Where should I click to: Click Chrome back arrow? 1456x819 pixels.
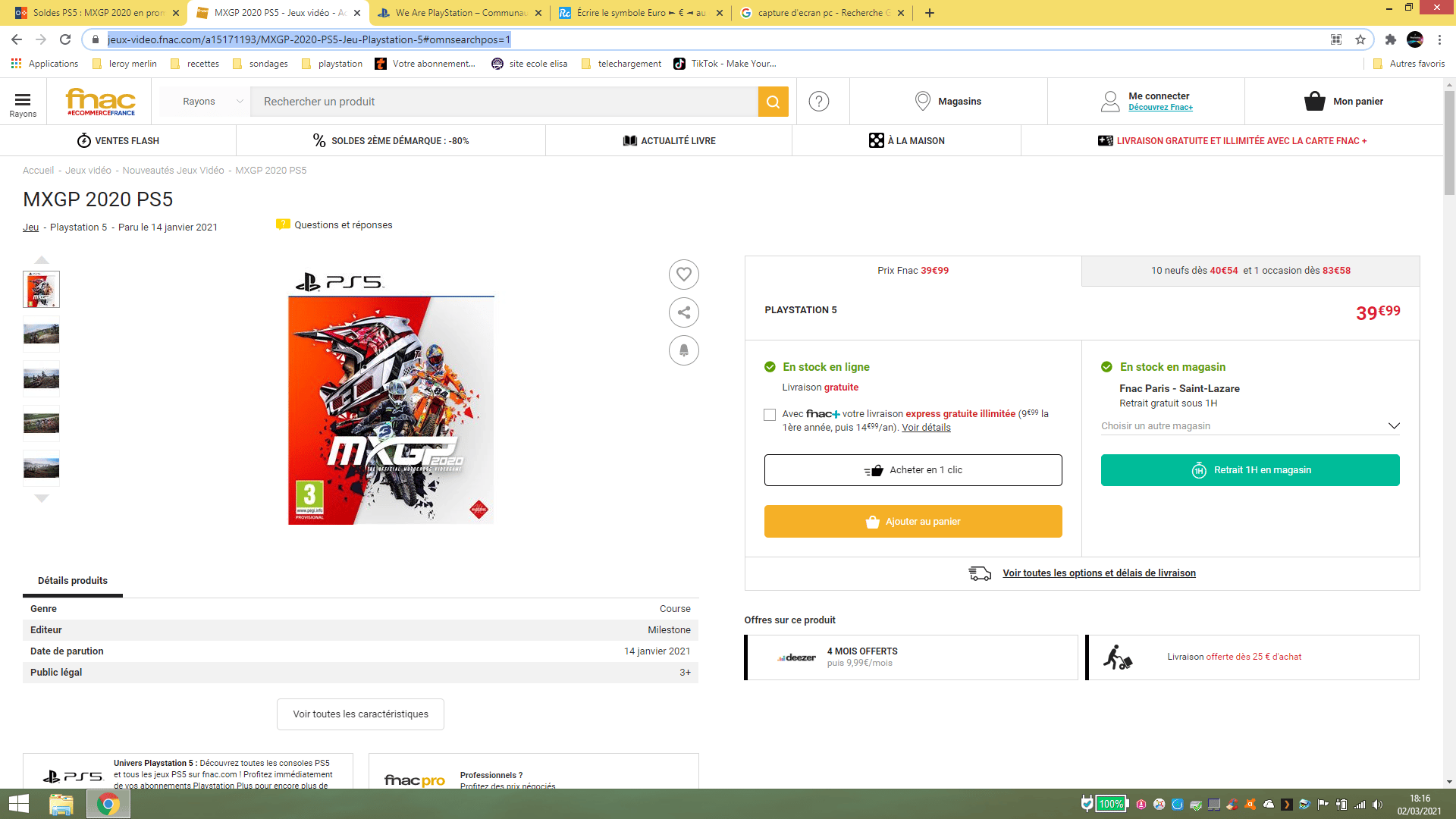[x=17, y=39]
